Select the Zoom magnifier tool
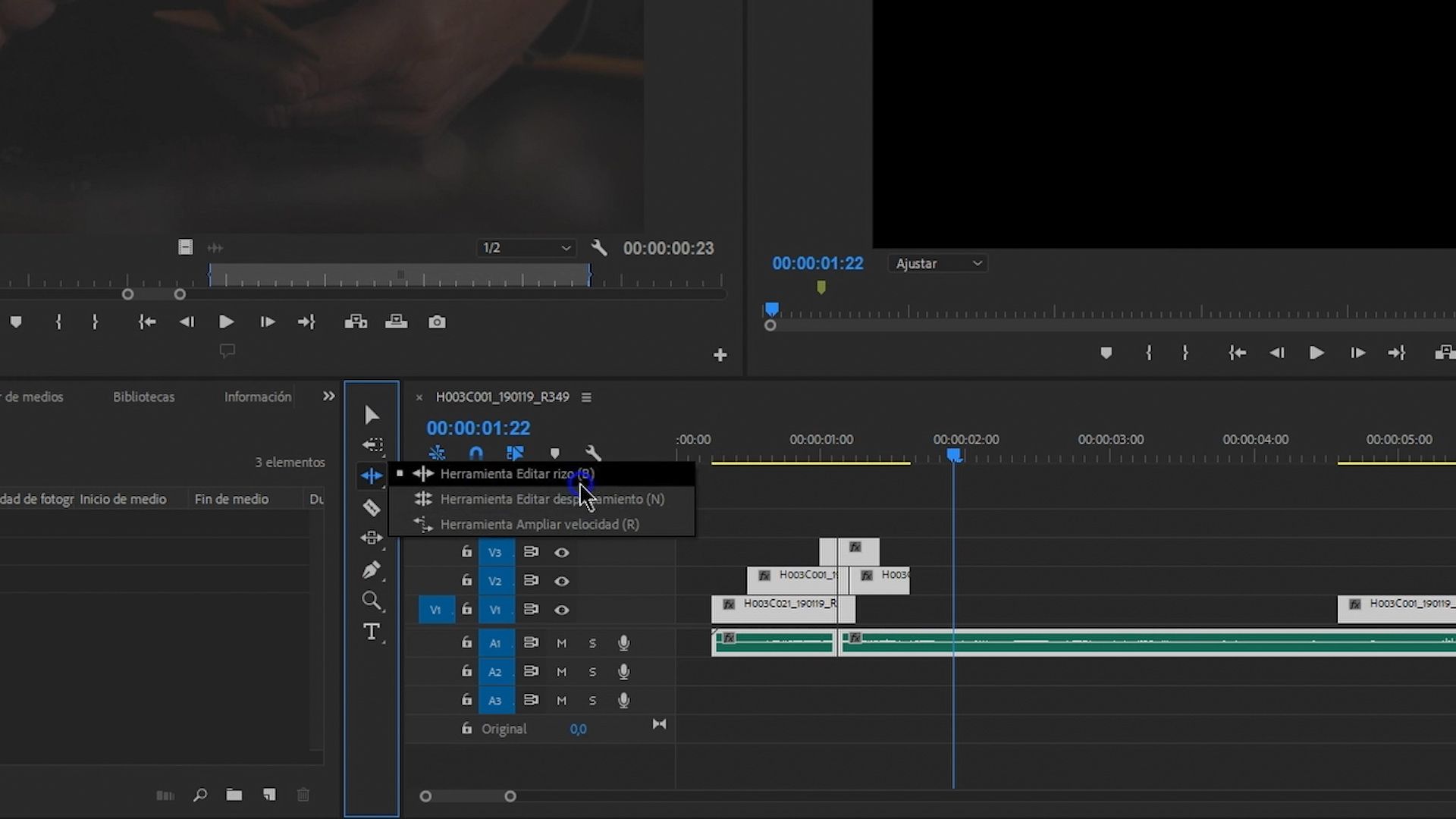Image resolution: width=1456 pixels, height=819 pixels. [372, 601]
